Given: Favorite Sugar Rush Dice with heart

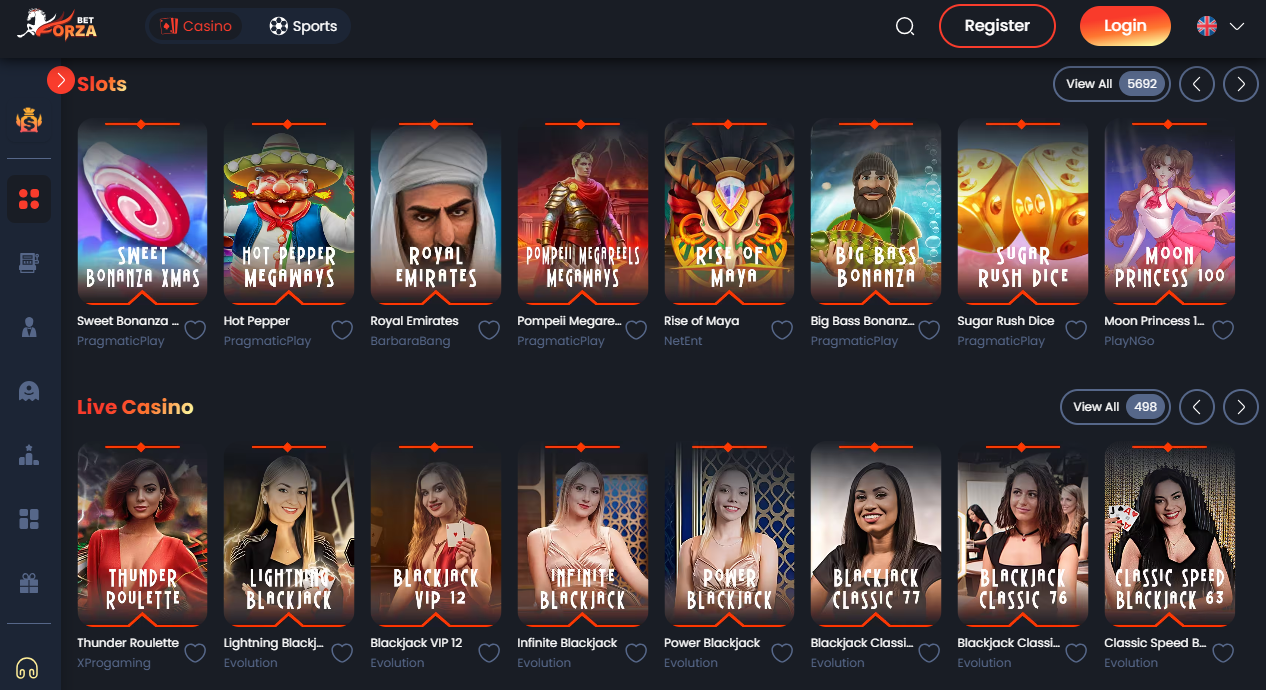Looking at the screenshot, I should pyautogui.click(x=1076, y=330).
